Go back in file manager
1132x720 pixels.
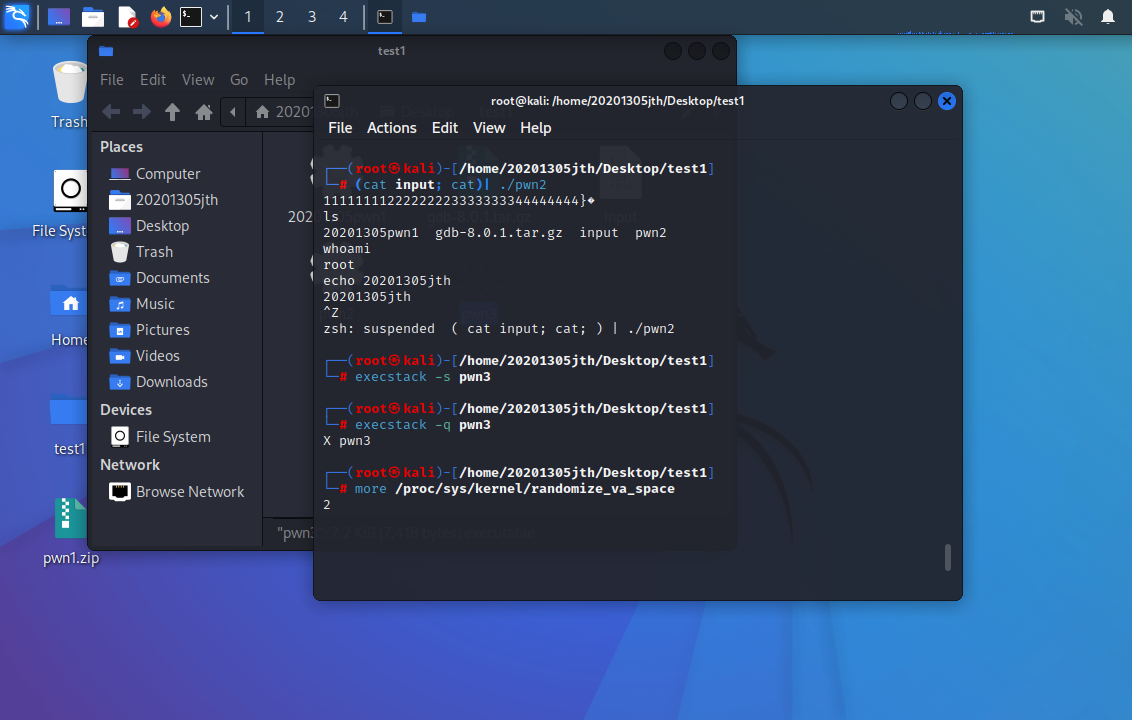tap(111, 112)
